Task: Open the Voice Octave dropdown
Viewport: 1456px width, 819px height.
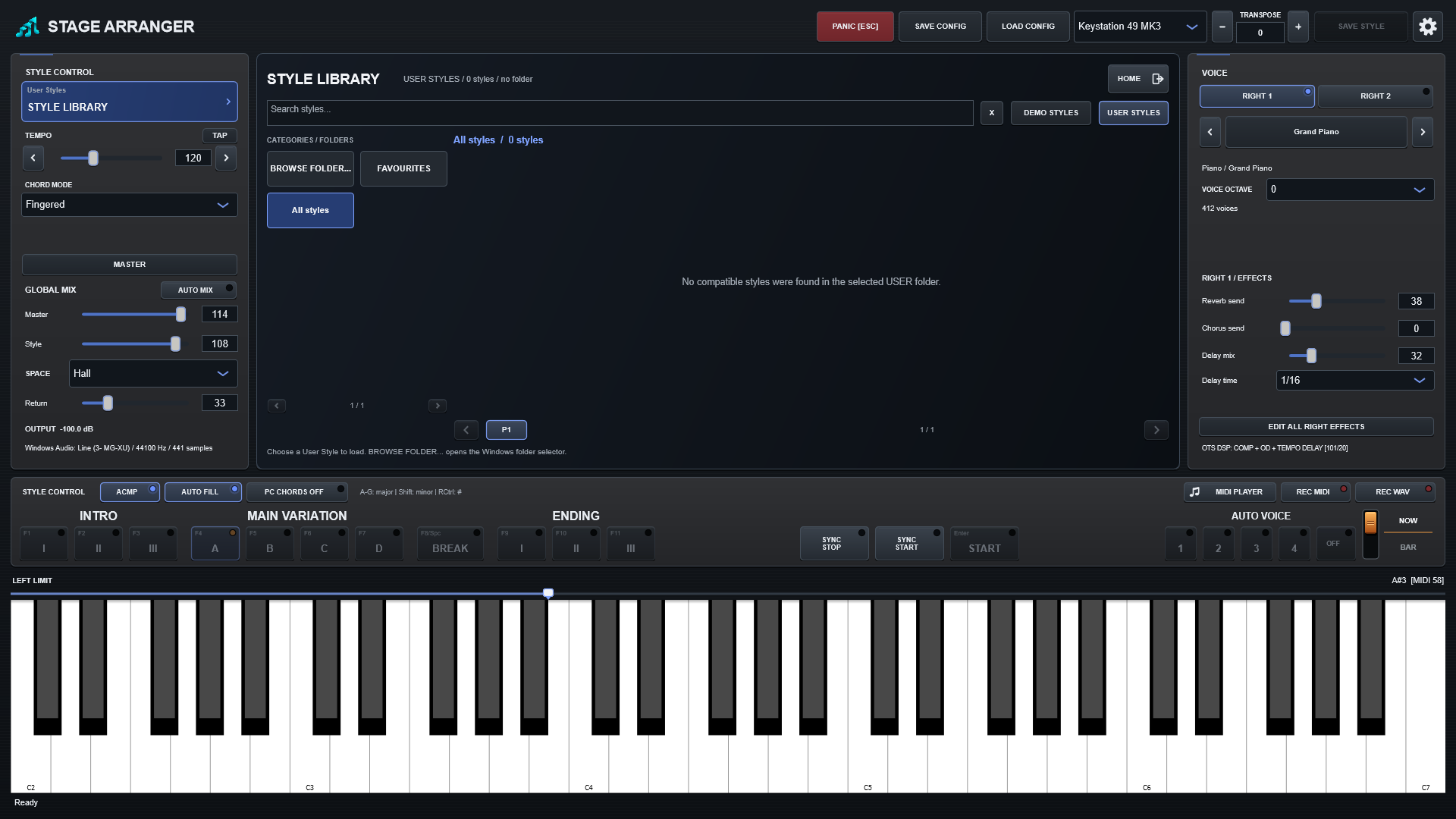Action: [1350, 190]
